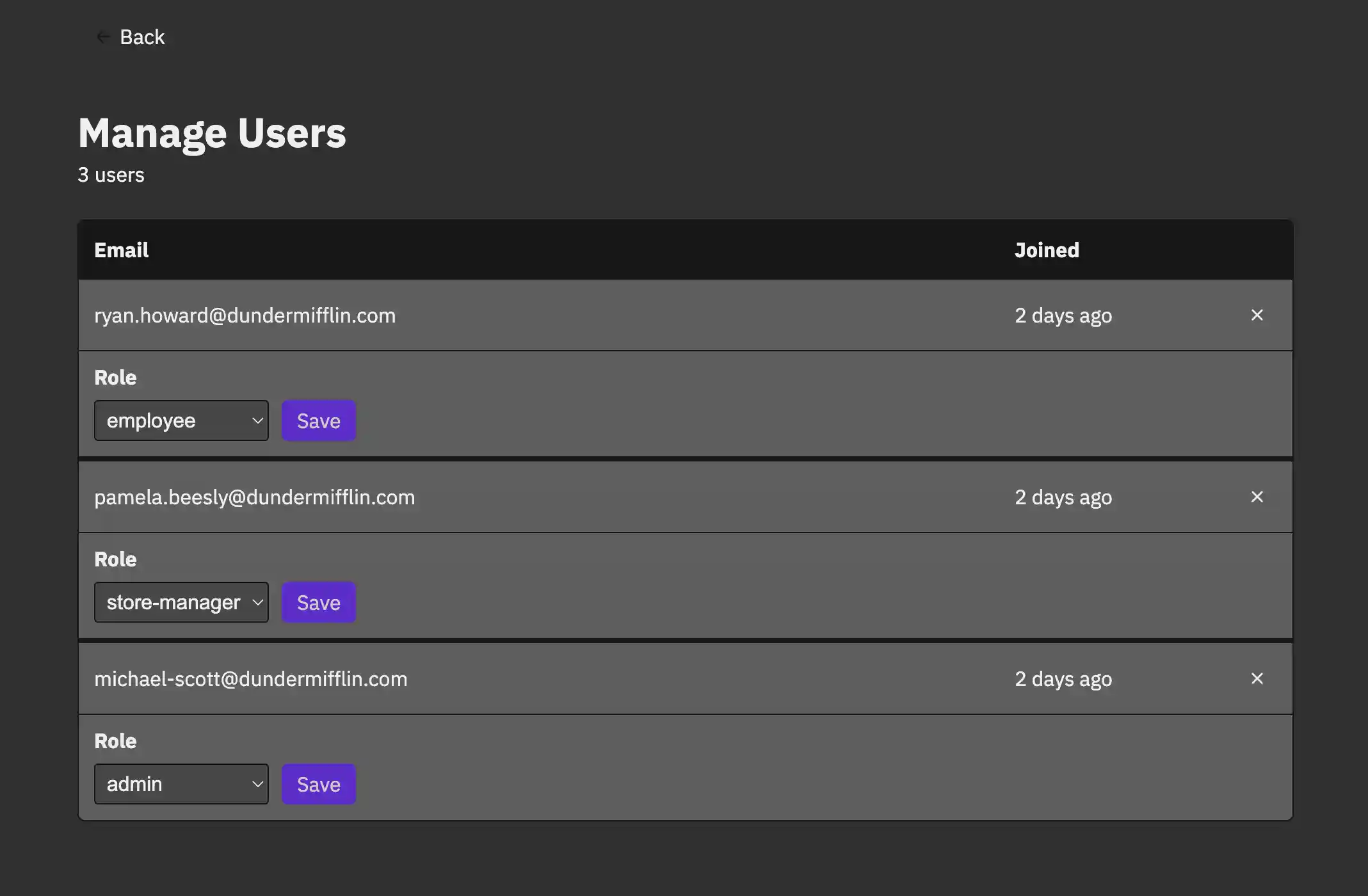Click the Email column header
1368x896 pixels.
tap(121, 250)
